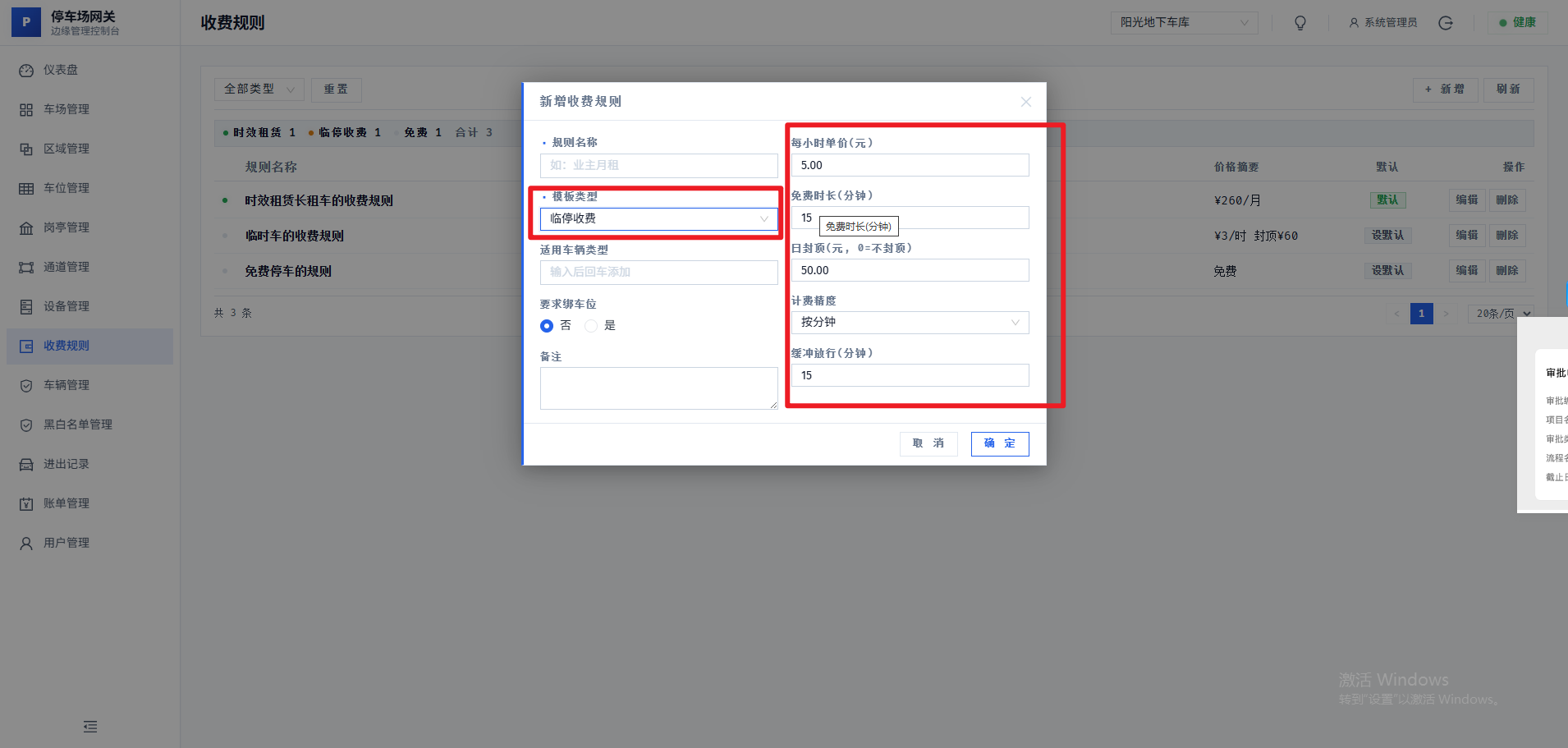Expand the 阳光地下车库 parking lot selector
Screen dimensions: 1568x748
point(1182,22)
